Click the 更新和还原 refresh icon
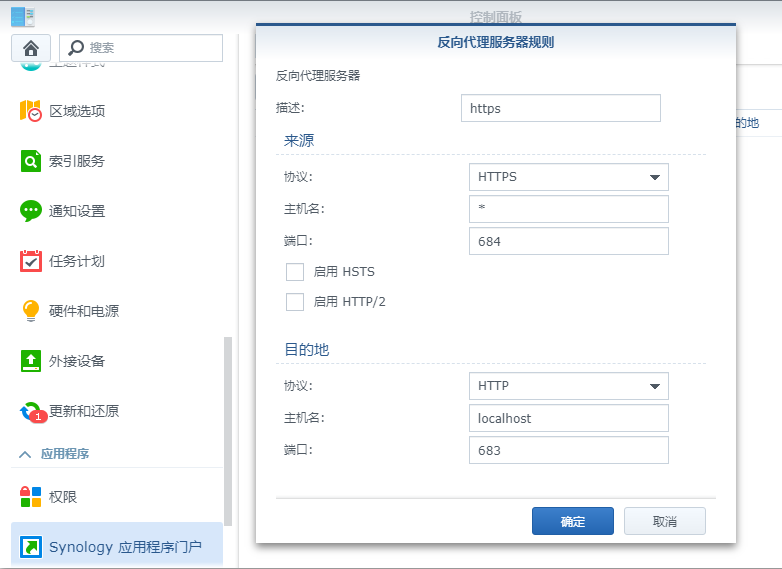782x569 pixels. coord(30,411)
